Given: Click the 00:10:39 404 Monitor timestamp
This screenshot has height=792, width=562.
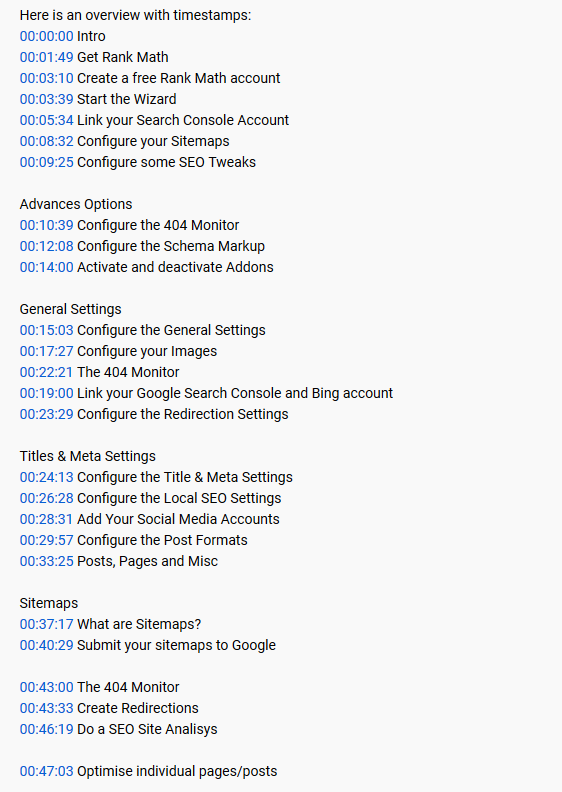Looking at the screenshot, I should [x=46, y=225].
